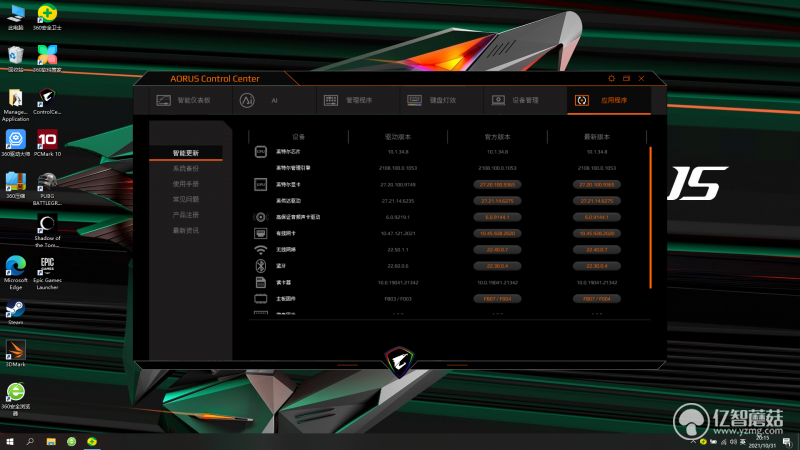800x450 pixels.
Task: Click official version 6.0.9144.1 audio button
Action: 497,217
